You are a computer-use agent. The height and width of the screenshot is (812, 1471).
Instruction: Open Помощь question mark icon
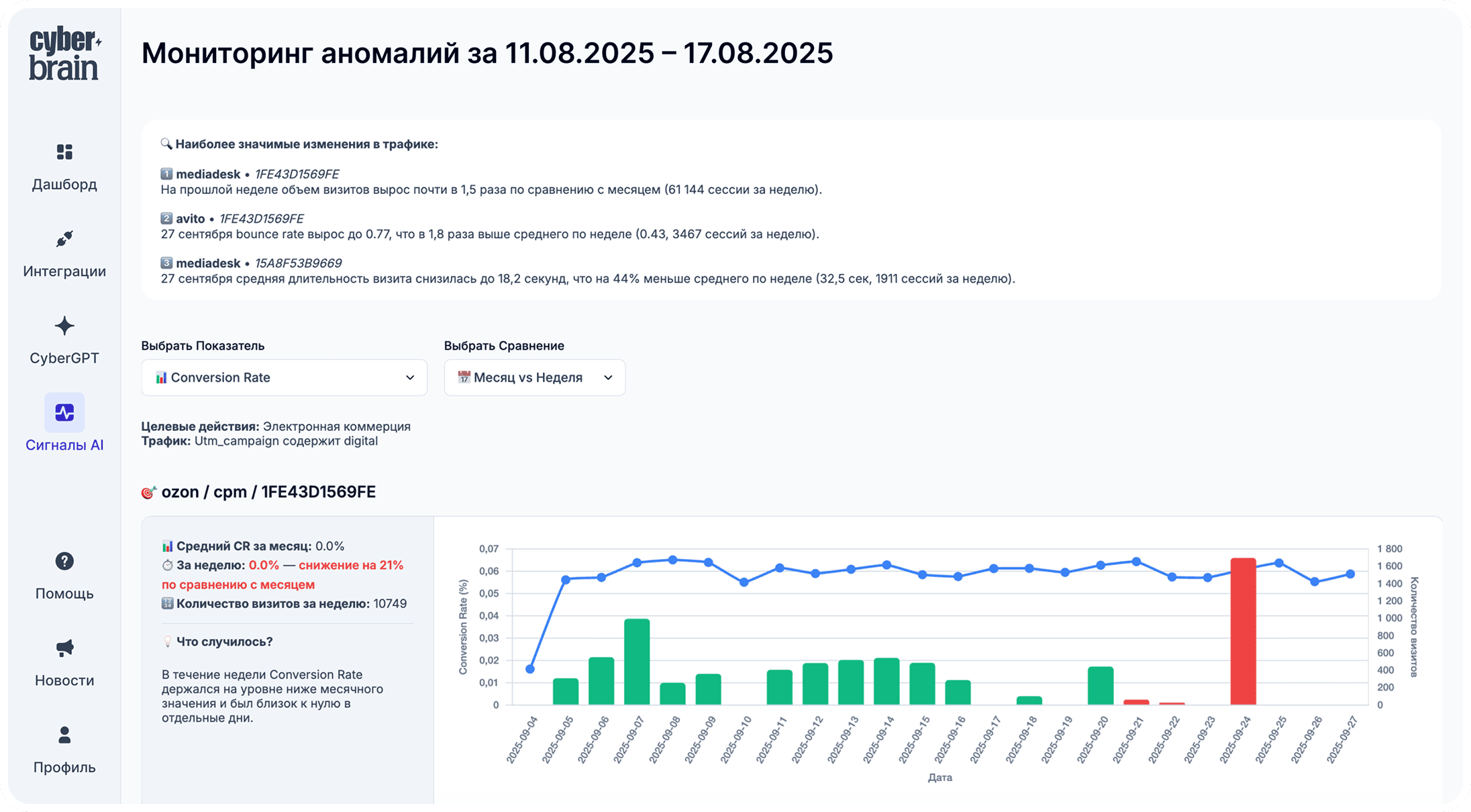(64, 561)
